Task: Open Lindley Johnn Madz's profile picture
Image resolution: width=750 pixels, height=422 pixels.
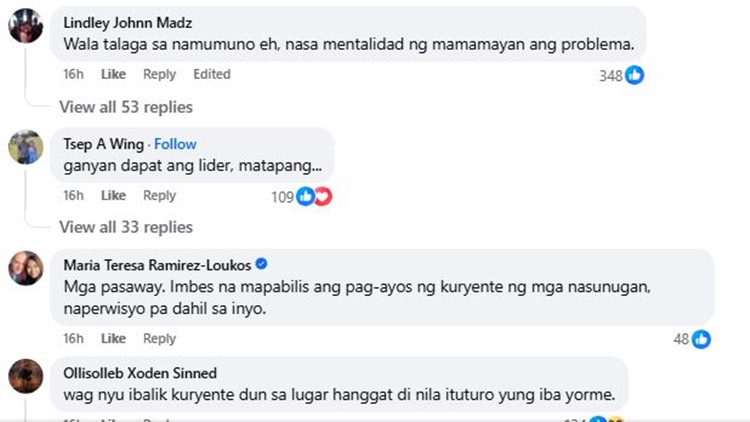Action: coord(25,26)
